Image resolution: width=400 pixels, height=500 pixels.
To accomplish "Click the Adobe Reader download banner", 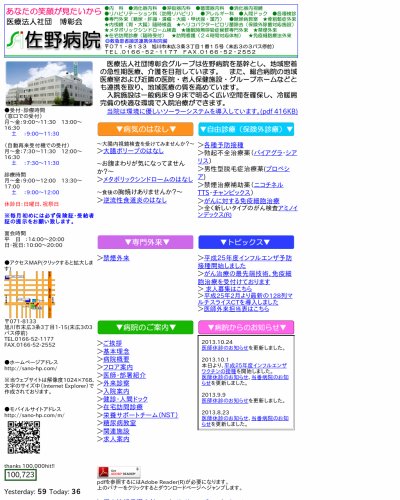I will (119, 472).
